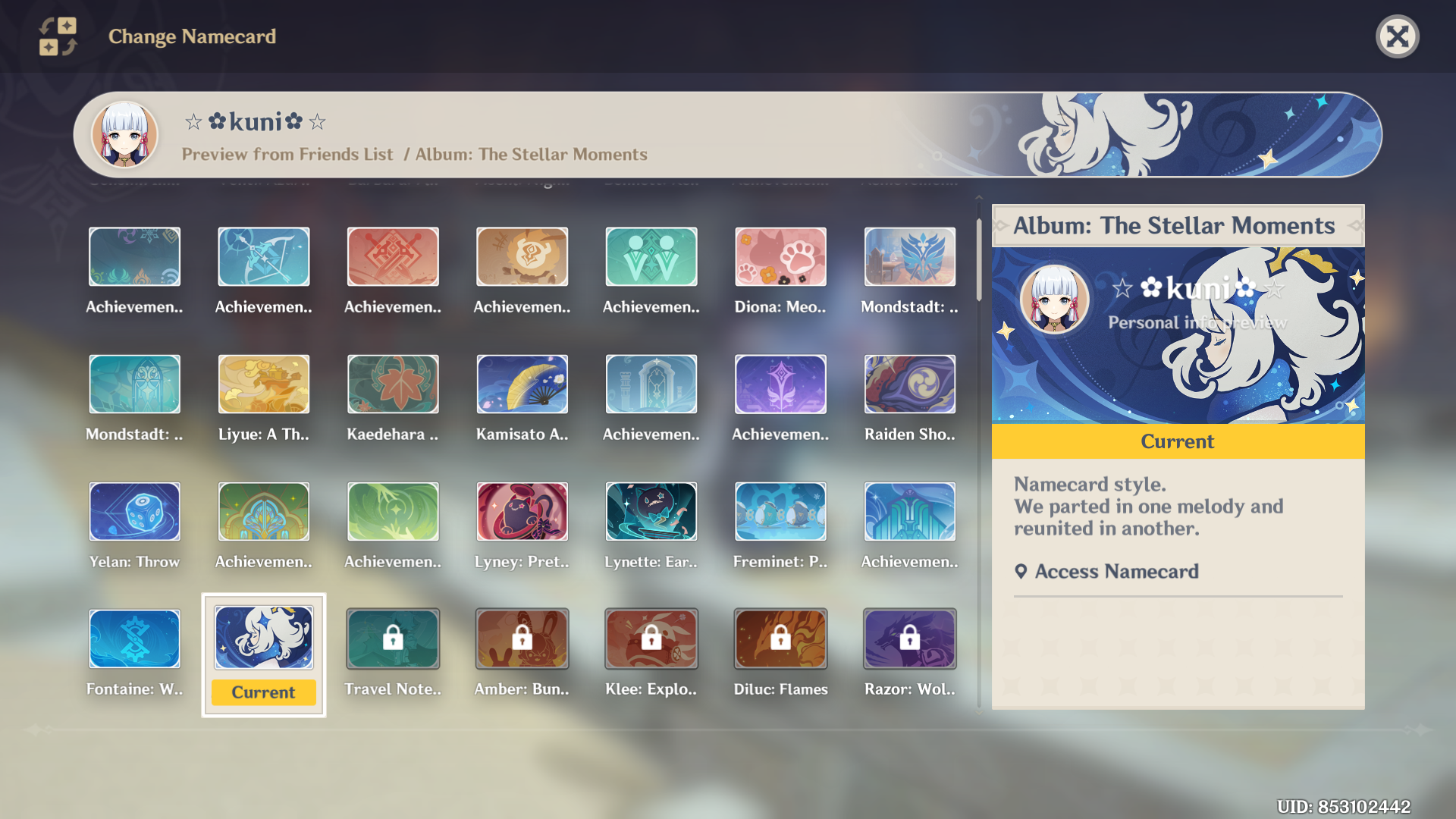Screen dimensions: 1456x819
Task: Click the locked Klee: Exploration namecard
Action: click(651, 639)
